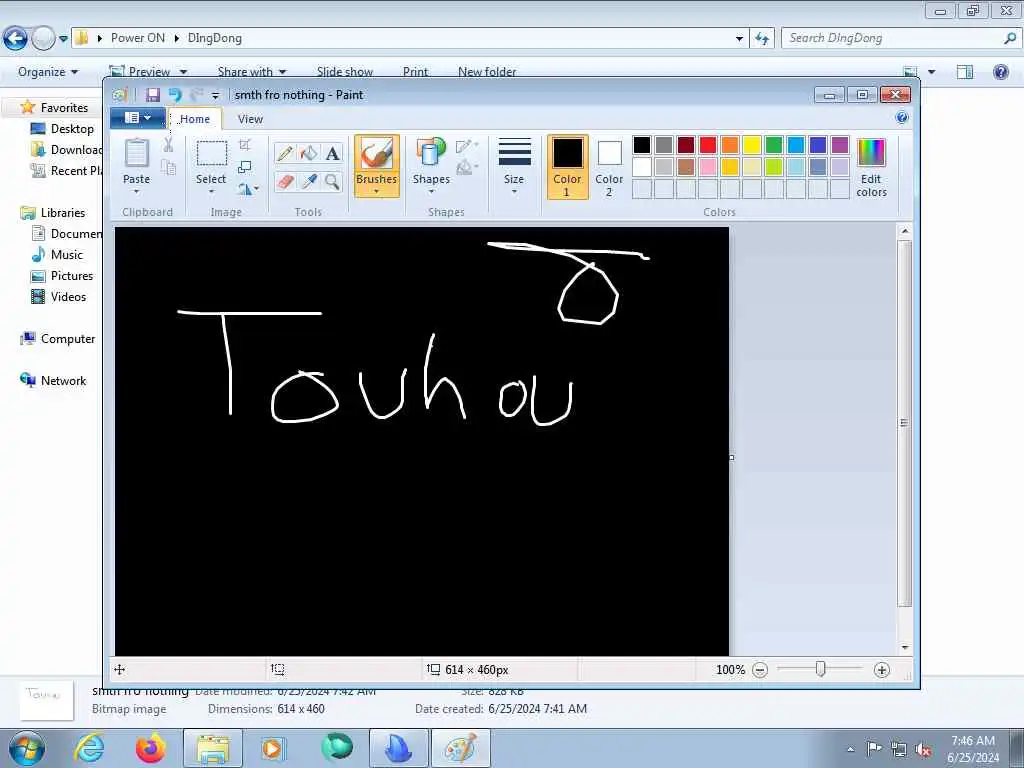Click Explorer back navigation button
Viewport: 1024px width, 768px height.
pyautogui.click(x=16, y=39)
